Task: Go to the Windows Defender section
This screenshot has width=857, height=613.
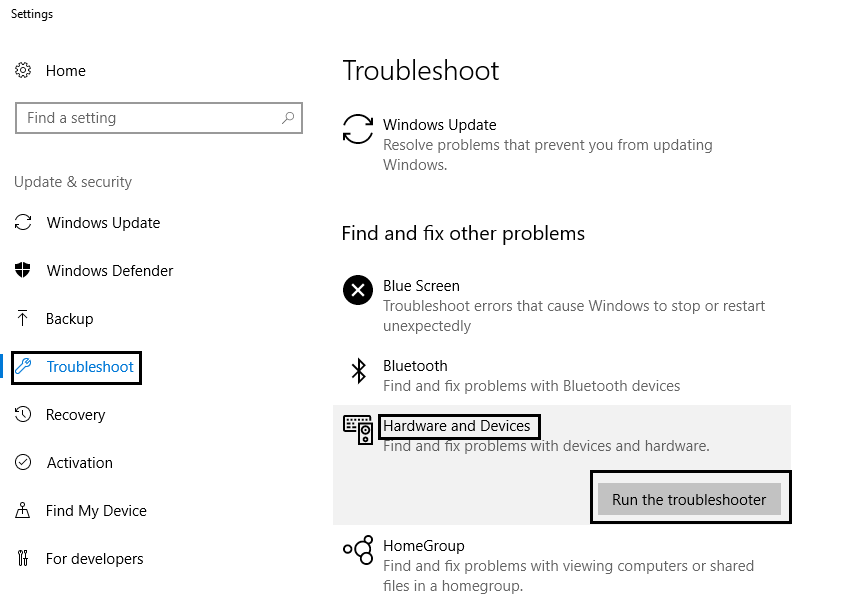Action: pyautogui.click(x=93, y=270)
